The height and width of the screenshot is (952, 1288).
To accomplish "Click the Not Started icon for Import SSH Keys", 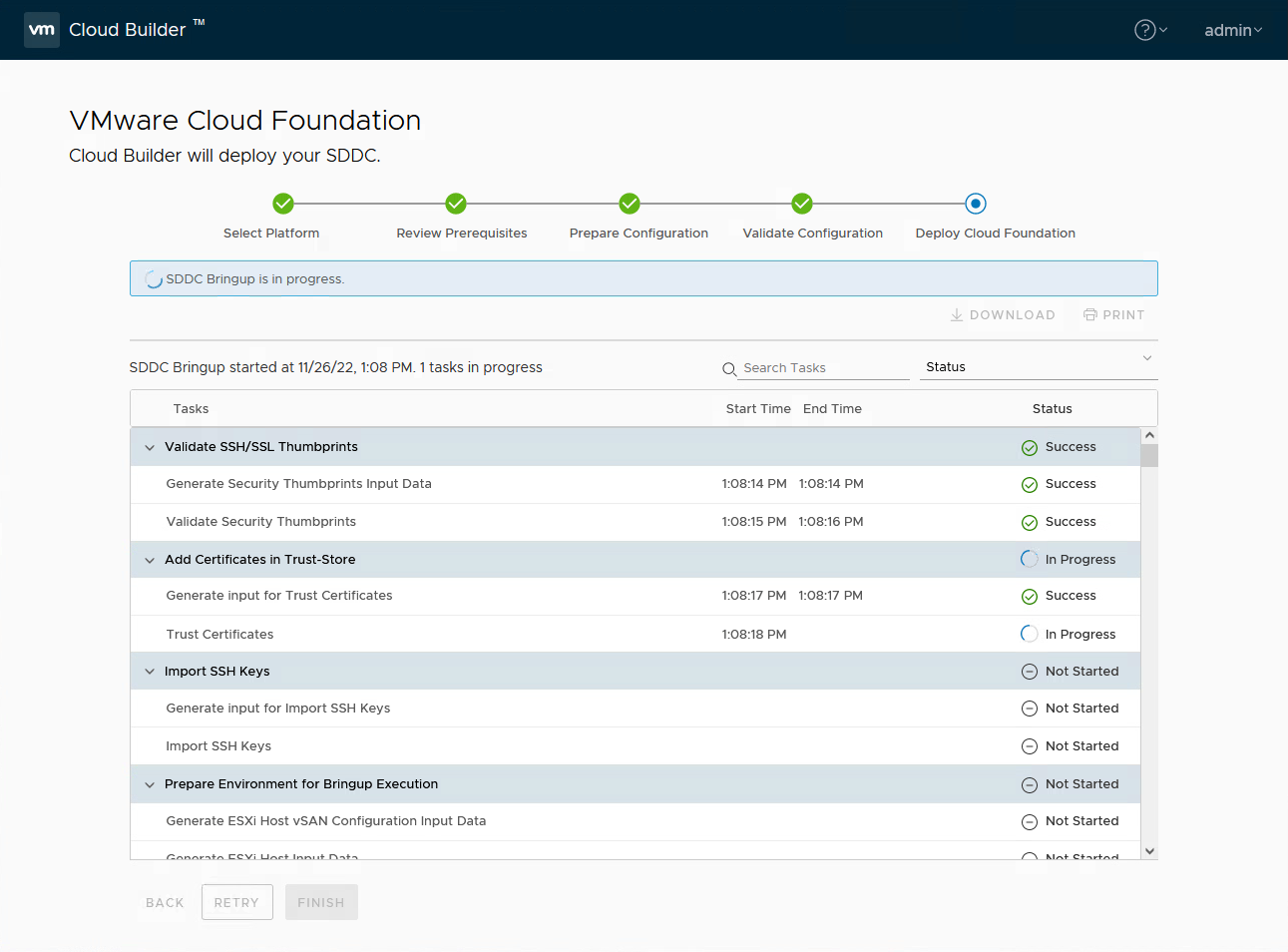I will pos(1029,671).
